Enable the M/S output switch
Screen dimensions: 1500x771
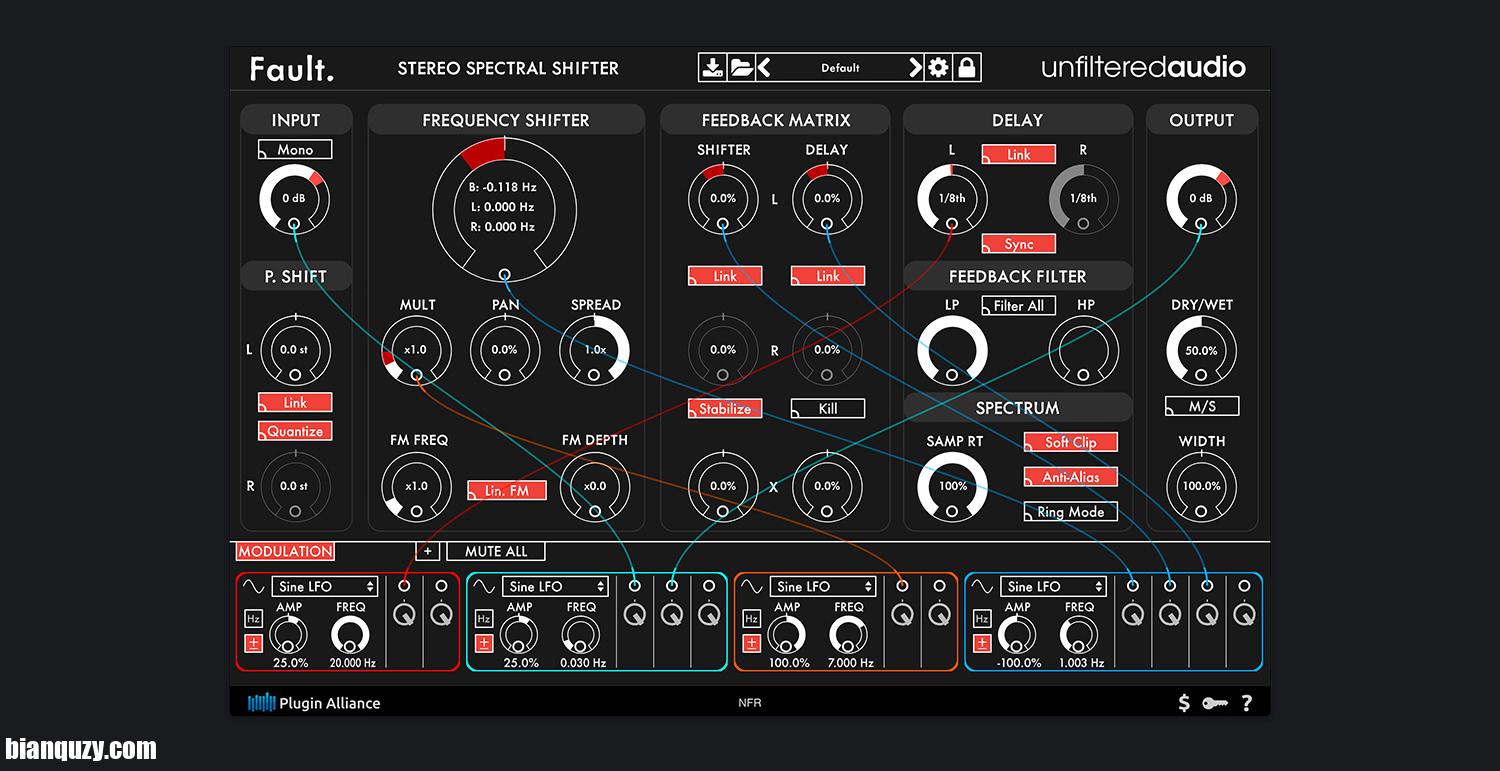tap(1202, 406)
